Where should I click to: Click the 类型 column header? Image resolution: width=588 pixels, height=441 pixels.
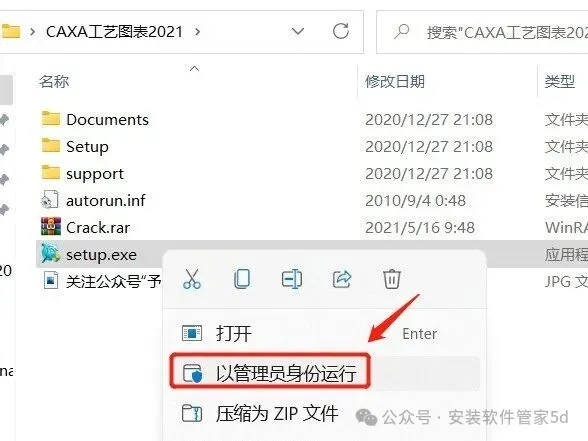pos(560,81)
